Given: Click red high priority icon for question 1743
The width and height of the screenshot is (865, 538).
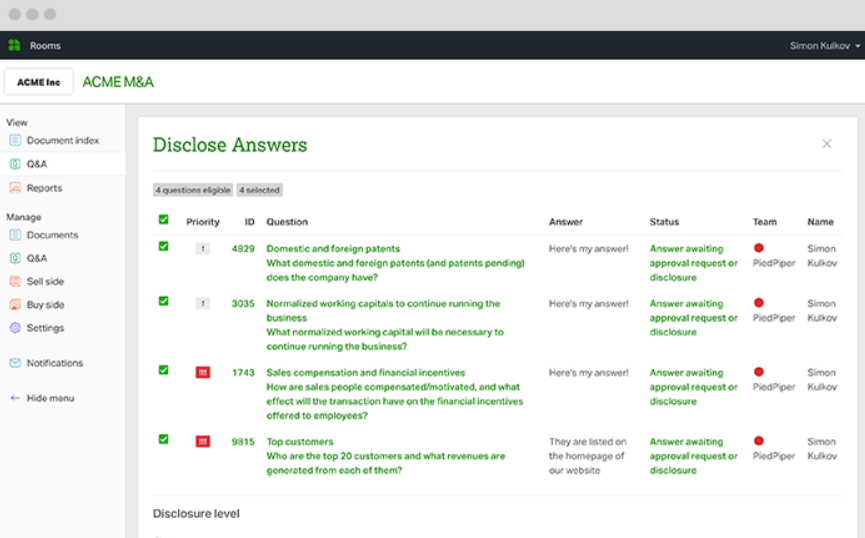Looking at the screenshot, I should tap(203, 373).
